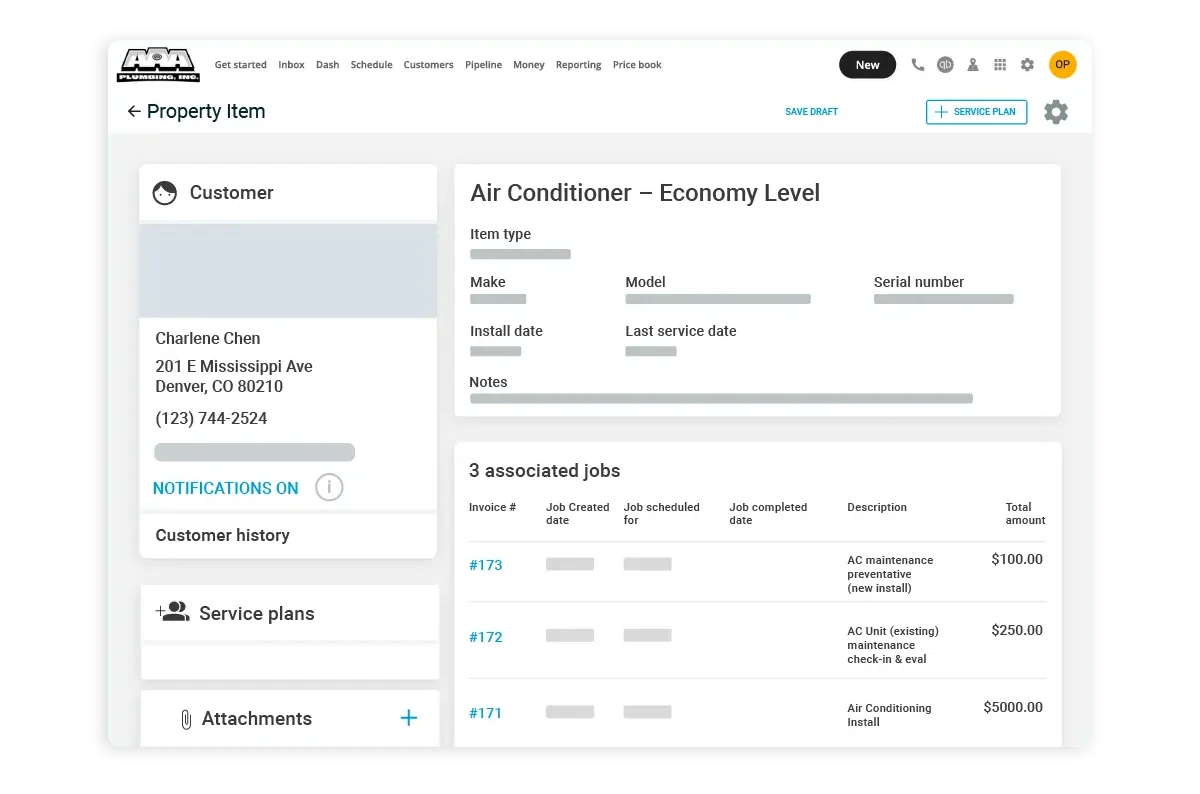Viewport: 1200px width, 794px height.
Task: Open invoice #173 link
Action: click(x=486, y=565)
